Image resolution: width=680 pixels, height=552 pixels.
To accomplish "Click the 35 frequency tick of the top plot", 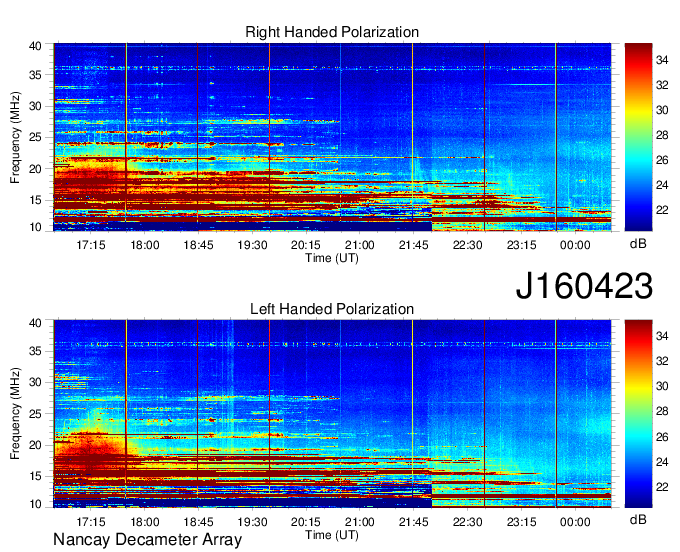I will tap(35, 75).
